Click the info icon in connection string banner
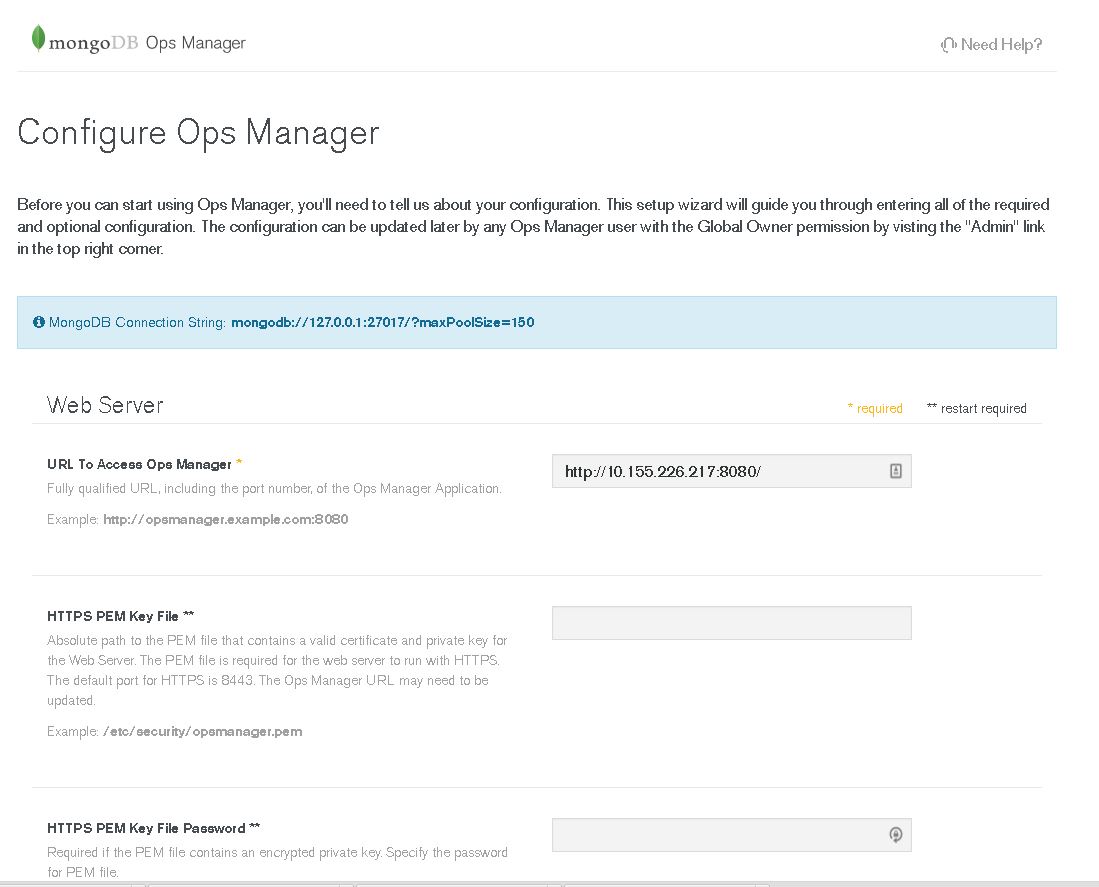The height and width of the screenshot is (887, 1099). pos(38,321)
